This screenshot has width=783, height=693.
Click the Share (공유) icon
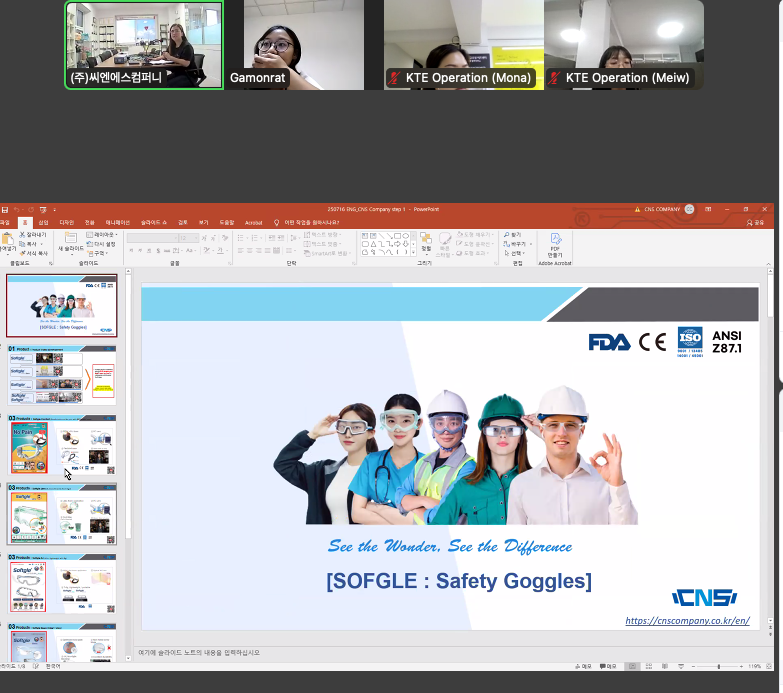[x=757, y=222]
